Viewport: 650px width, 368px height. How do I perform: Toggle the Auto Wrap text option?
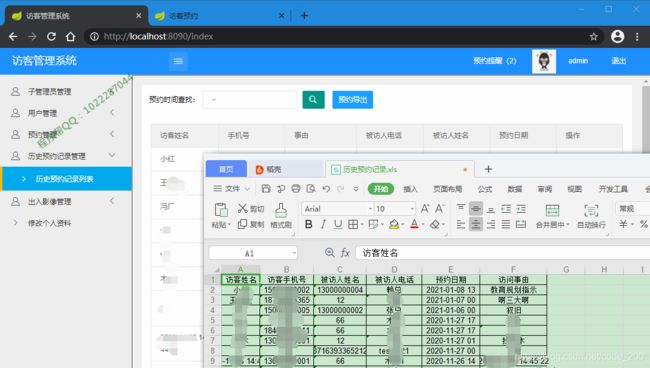pyautogui.click(x=591, y=216)
